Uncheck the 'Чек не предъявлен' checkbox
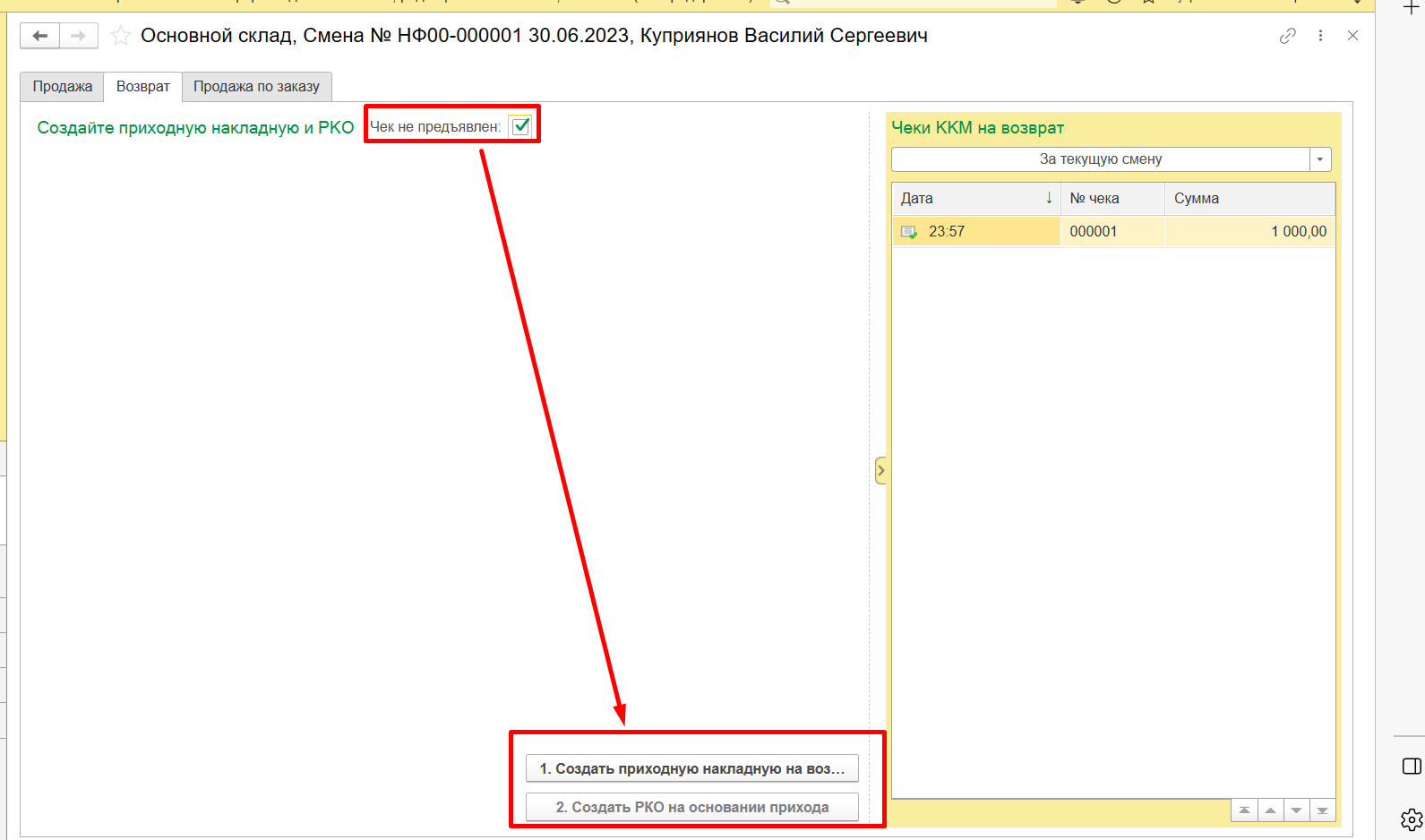 [520, 126]
